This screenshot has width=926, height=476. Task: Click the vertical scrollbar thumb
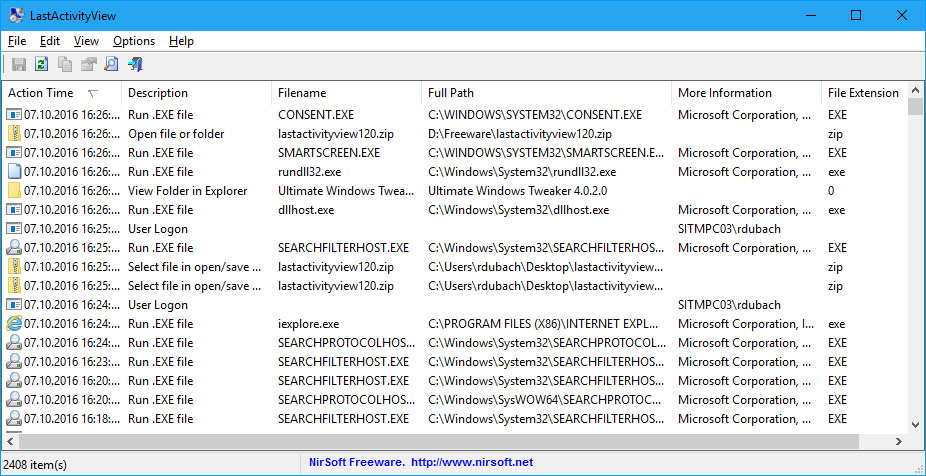tap(915, 107)
